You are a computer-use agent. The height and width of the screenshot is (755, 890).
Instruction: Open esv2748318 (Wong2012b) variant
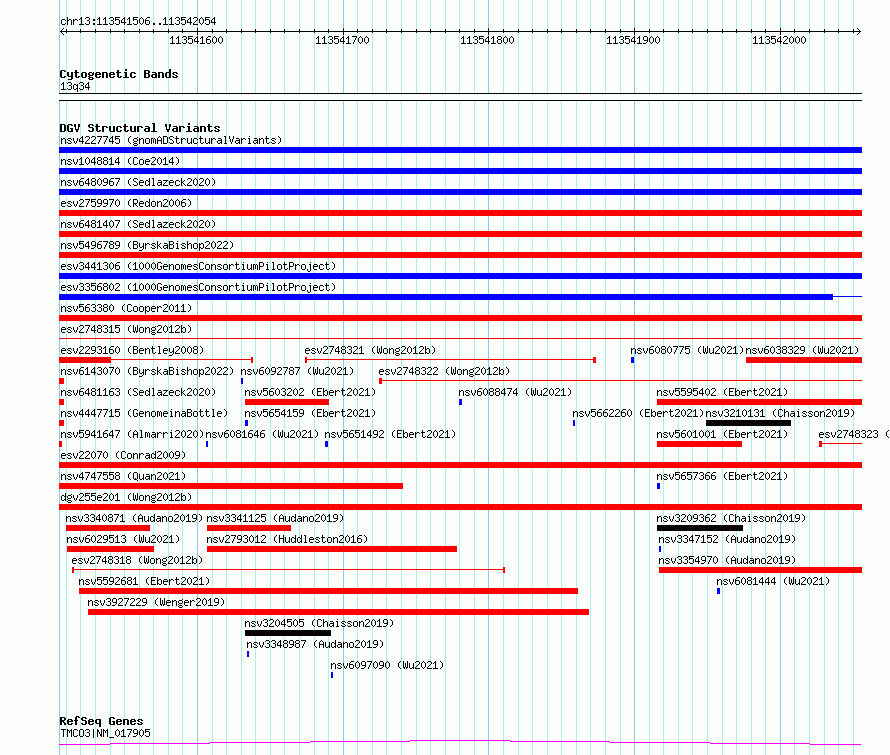137,560
